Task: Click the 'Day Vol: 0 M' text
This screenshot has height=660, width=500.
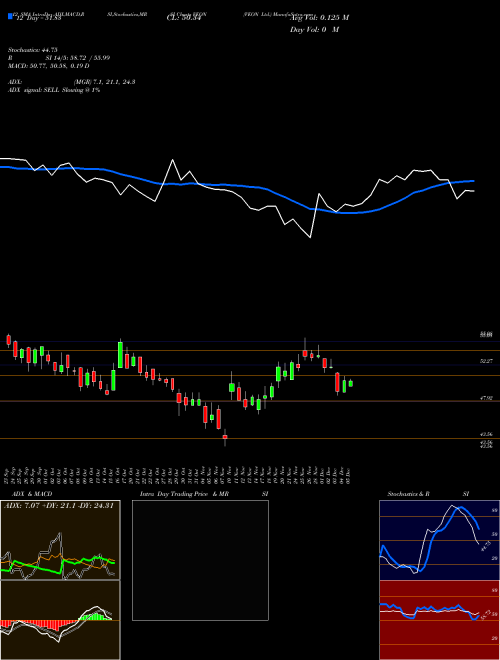Action: (x=314, y=30)
